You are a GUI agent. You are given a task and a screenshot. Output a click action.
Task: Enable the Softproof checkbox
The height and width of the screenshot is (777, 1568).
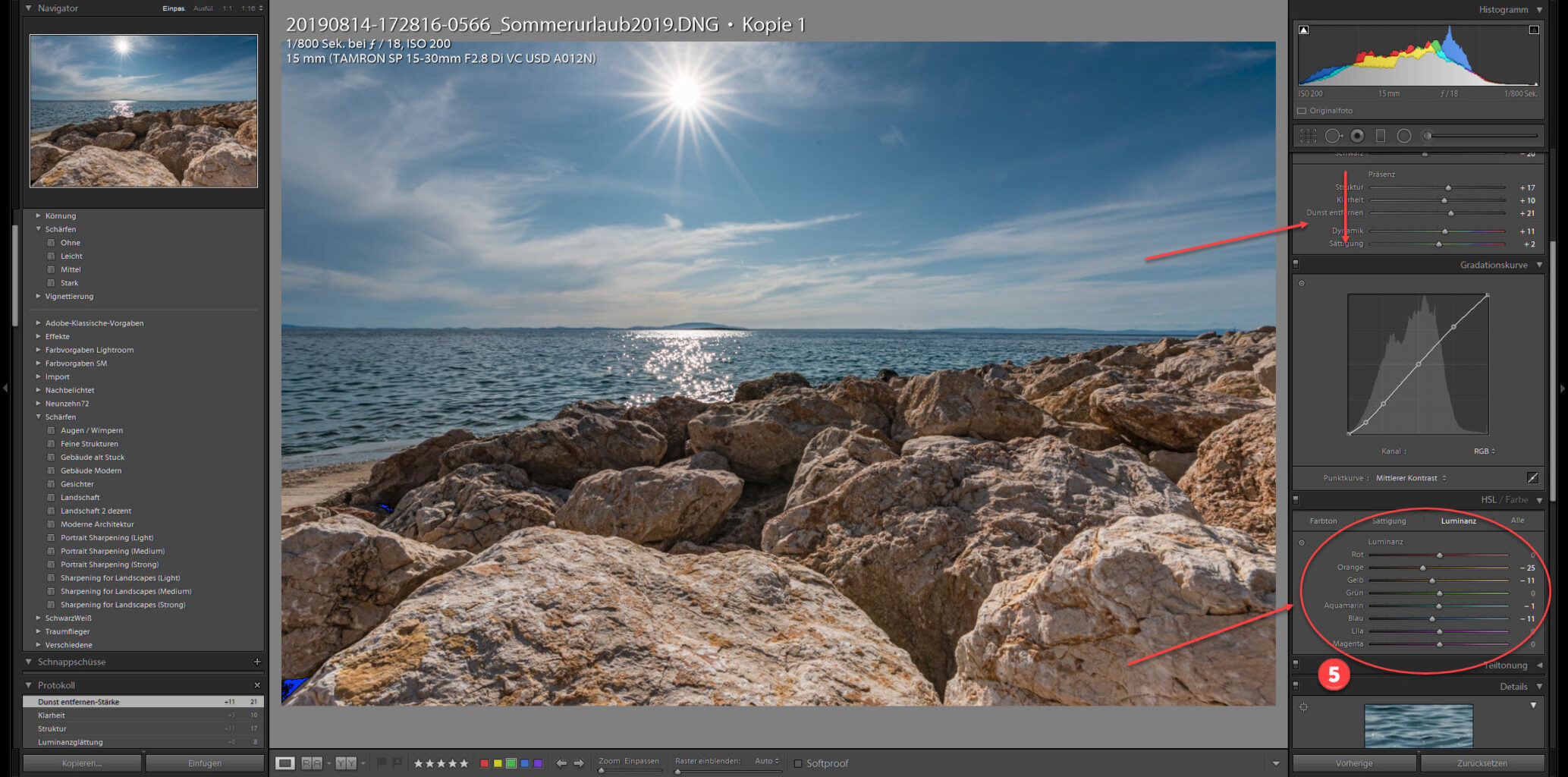point(797,763)
